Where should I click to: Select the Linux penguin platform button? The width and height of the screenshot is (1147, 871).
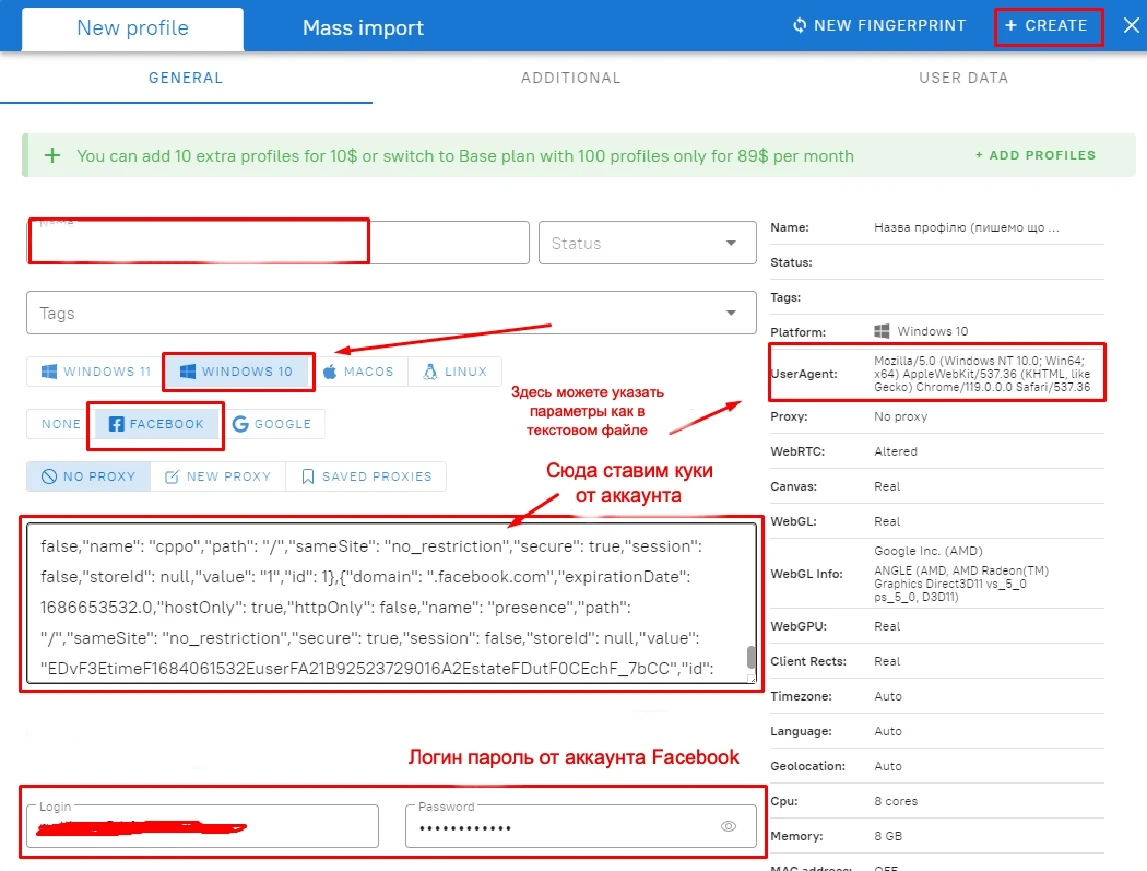point(455,372)
